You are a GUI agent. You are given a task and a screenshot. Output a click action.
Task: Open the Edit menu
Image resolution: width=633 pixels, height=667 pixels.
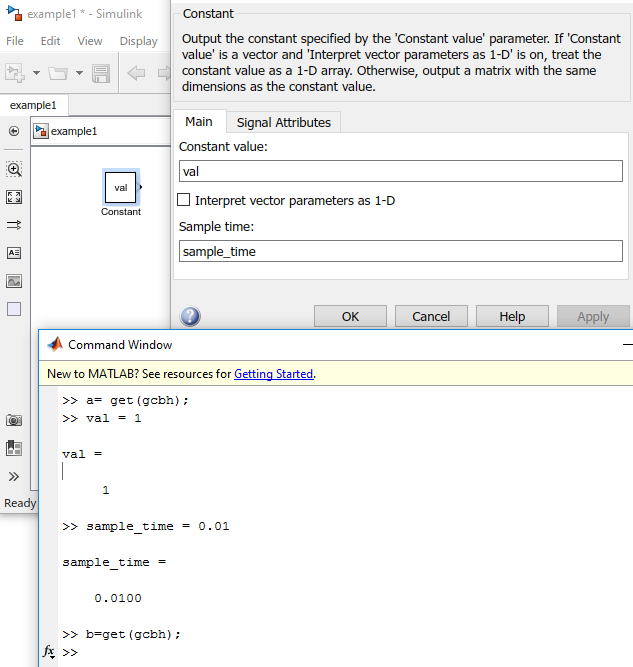pos(50,41)
